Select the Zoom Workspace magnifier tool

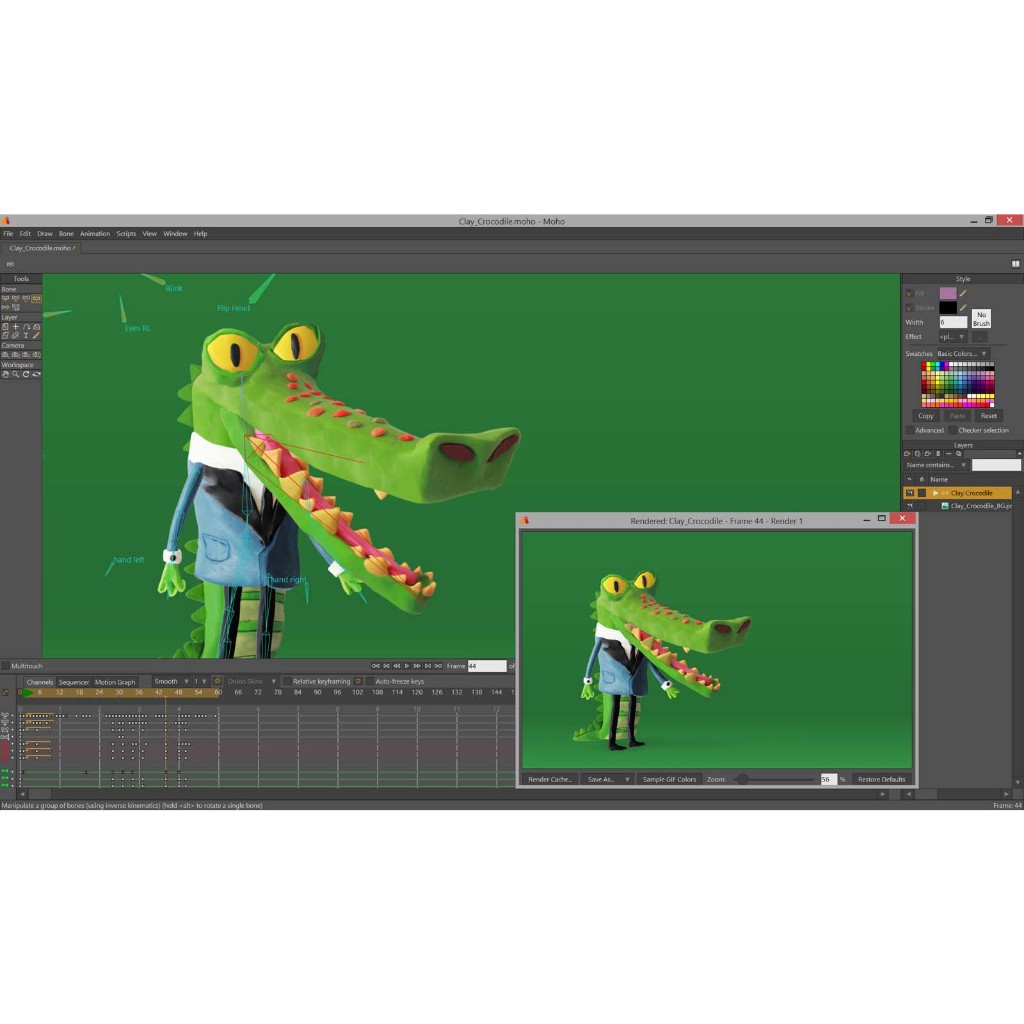16,374
